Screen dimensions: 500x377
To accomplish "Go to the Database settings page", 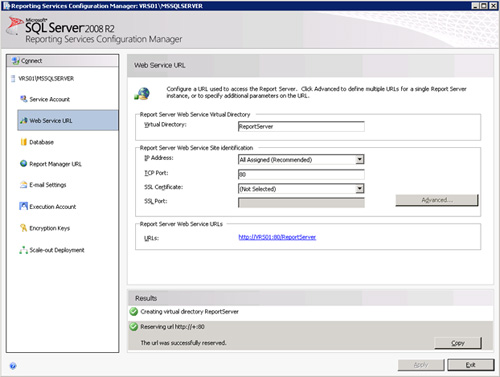I will [x=41, y=142].
